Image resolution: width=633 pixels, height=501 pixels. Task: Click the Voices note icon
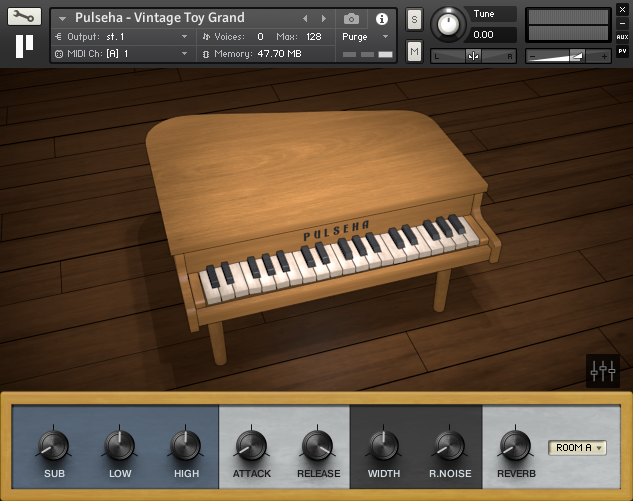click(206, 37)
